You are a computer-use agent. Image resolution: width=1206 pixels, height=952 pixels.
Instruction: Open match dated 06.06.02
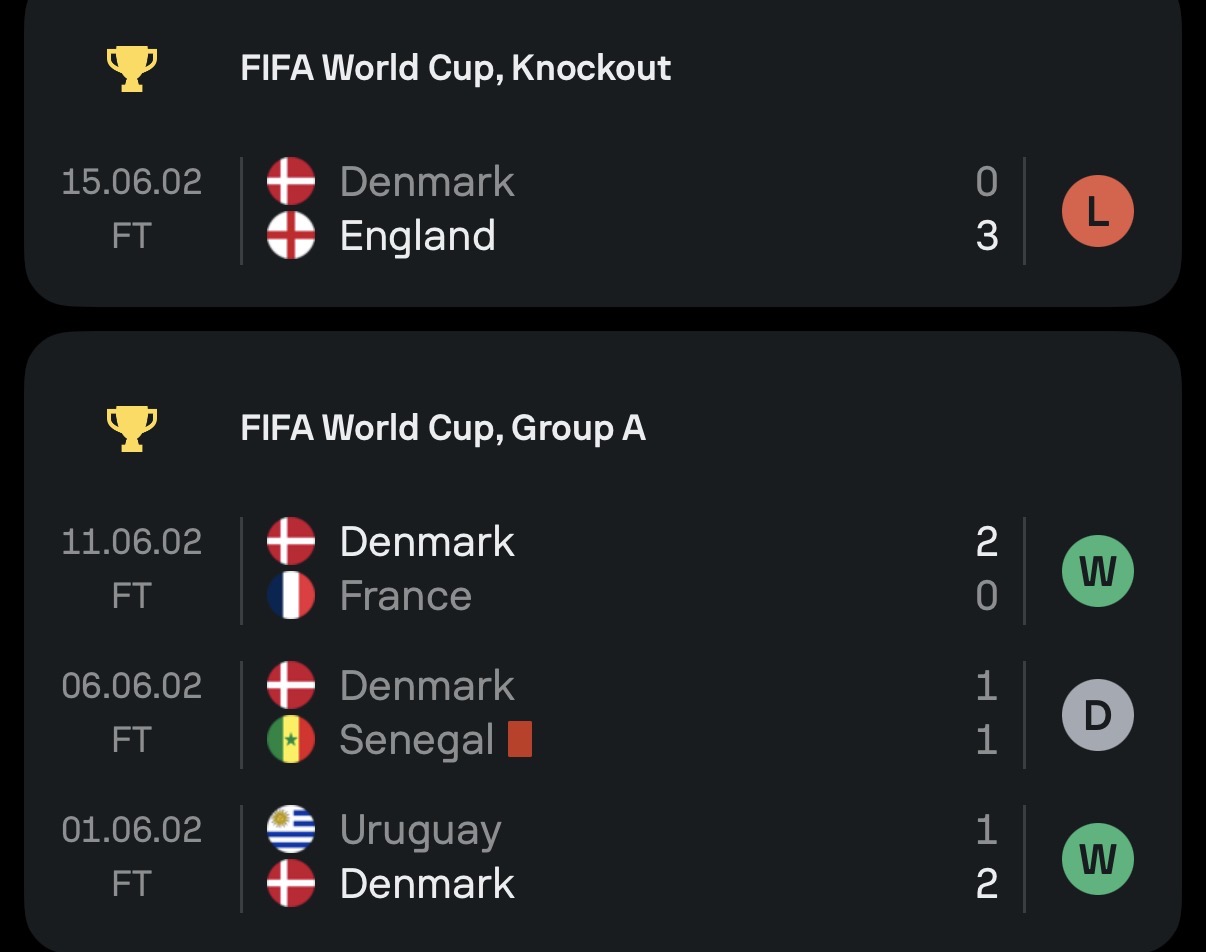(132, 686)
